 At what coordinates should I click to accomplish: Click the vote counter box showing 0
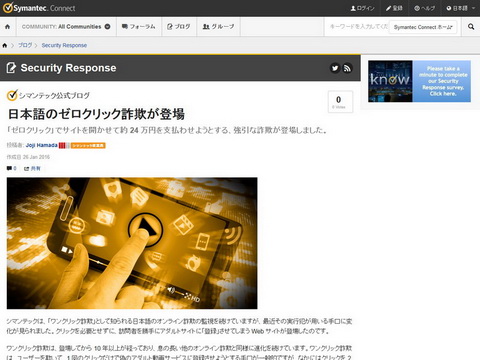[x=340, y=102]
